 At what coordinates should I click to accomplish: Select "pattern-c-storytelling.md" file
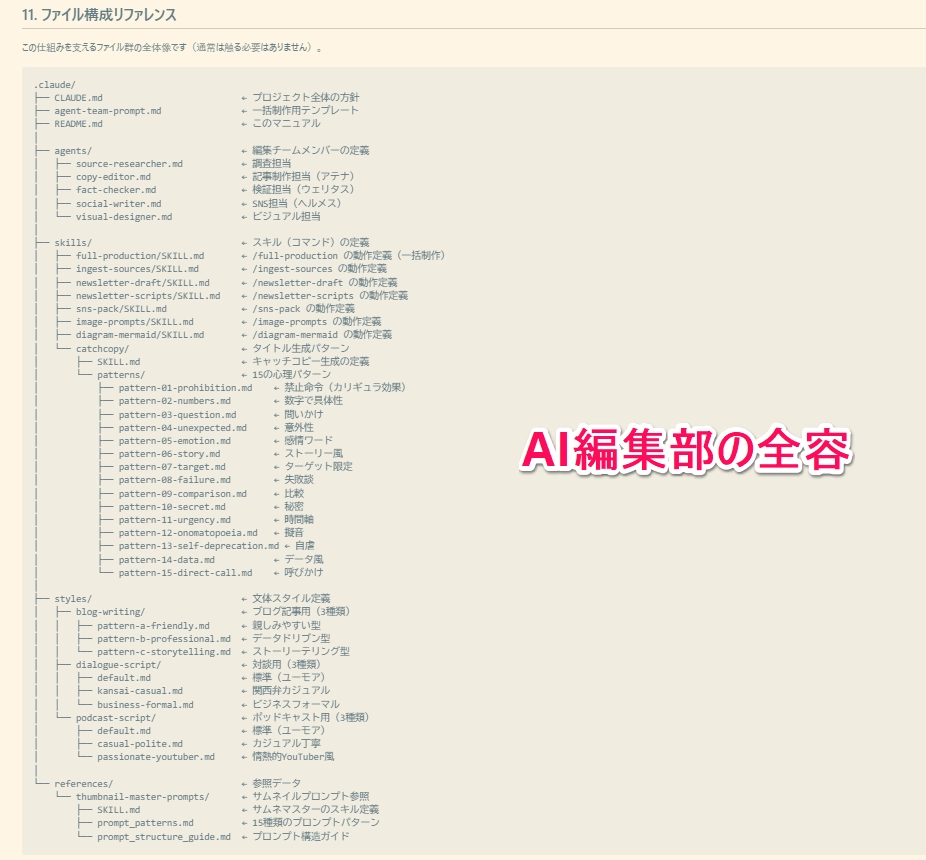tap(164, 652)
